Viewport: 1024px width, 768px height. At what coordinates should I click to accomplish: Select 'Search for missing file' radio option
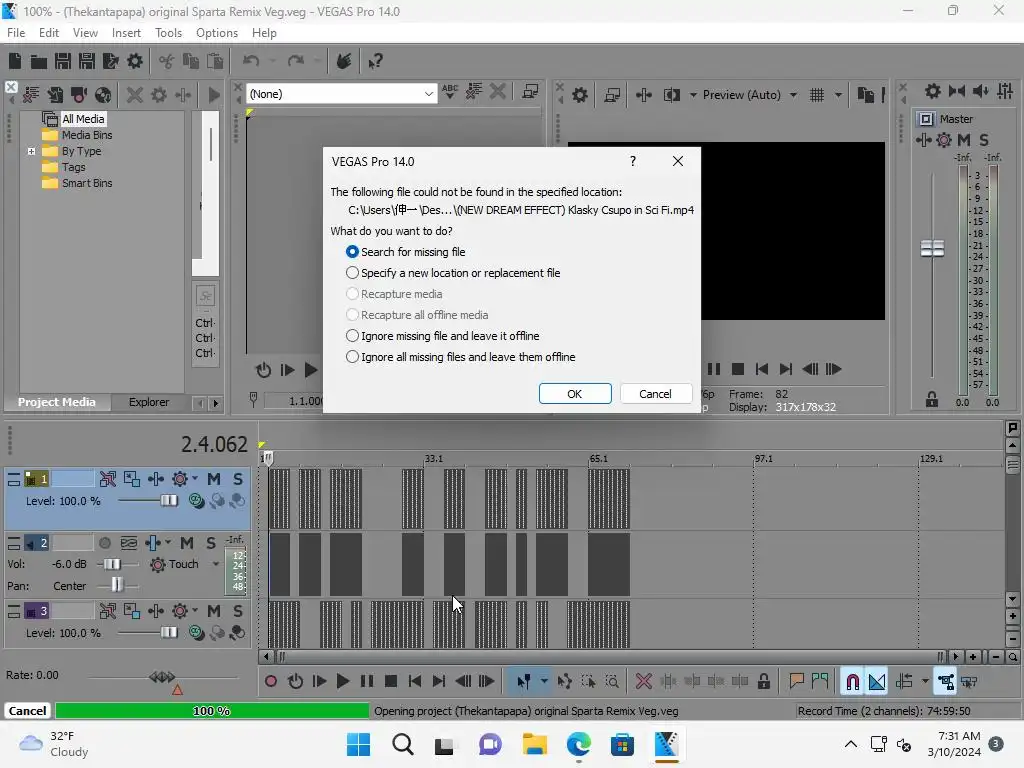tap(405, 252)
